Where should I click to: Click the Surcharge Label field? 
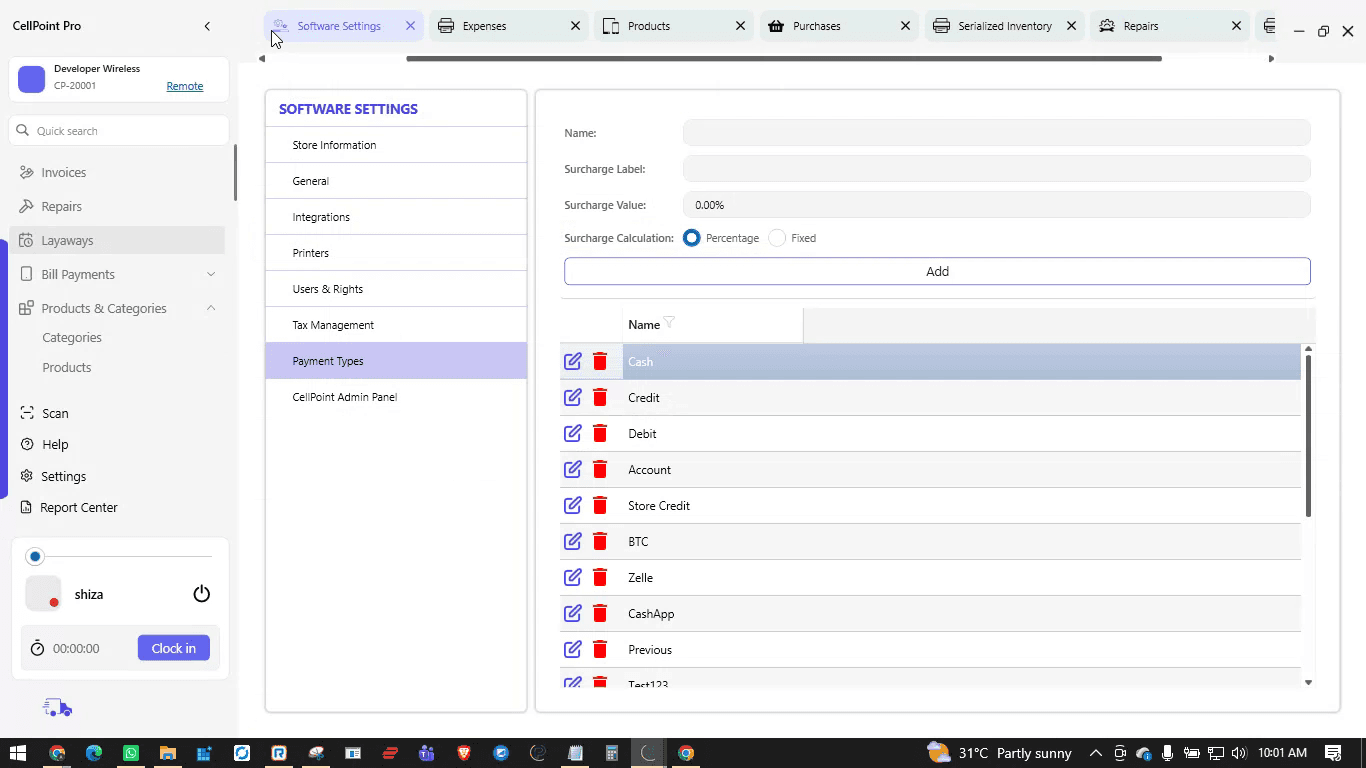pos(996,169)
